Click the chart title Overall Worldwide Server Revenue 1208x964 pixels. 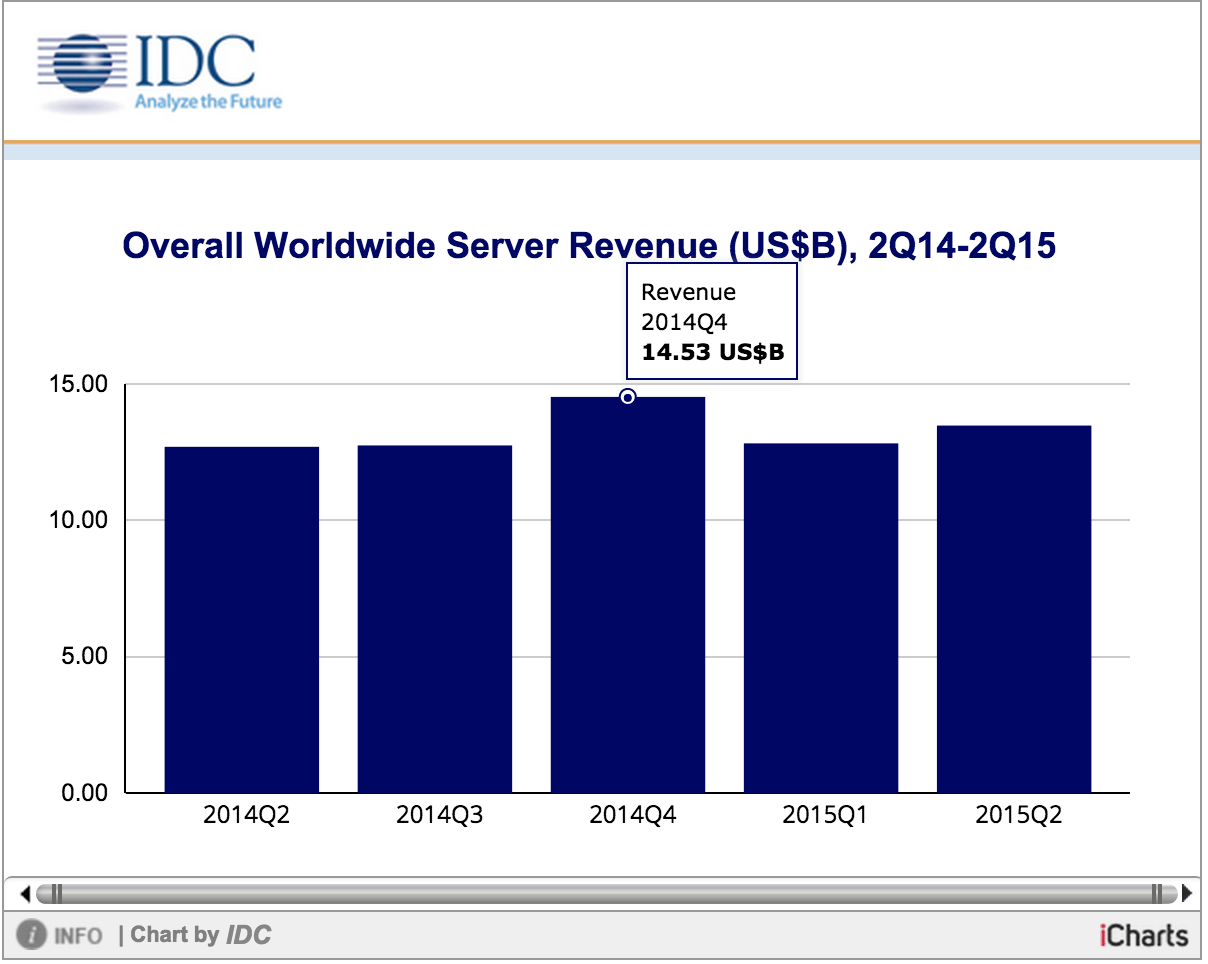(x=589, y=245)
